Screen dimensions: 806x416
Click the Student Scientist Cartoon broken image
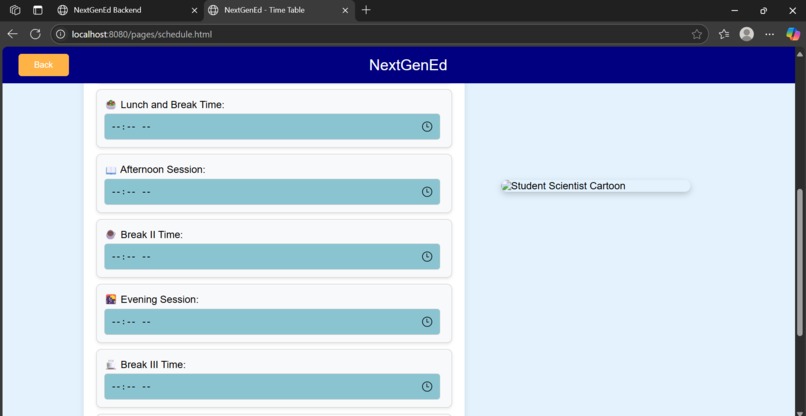[x=596, y=186]
